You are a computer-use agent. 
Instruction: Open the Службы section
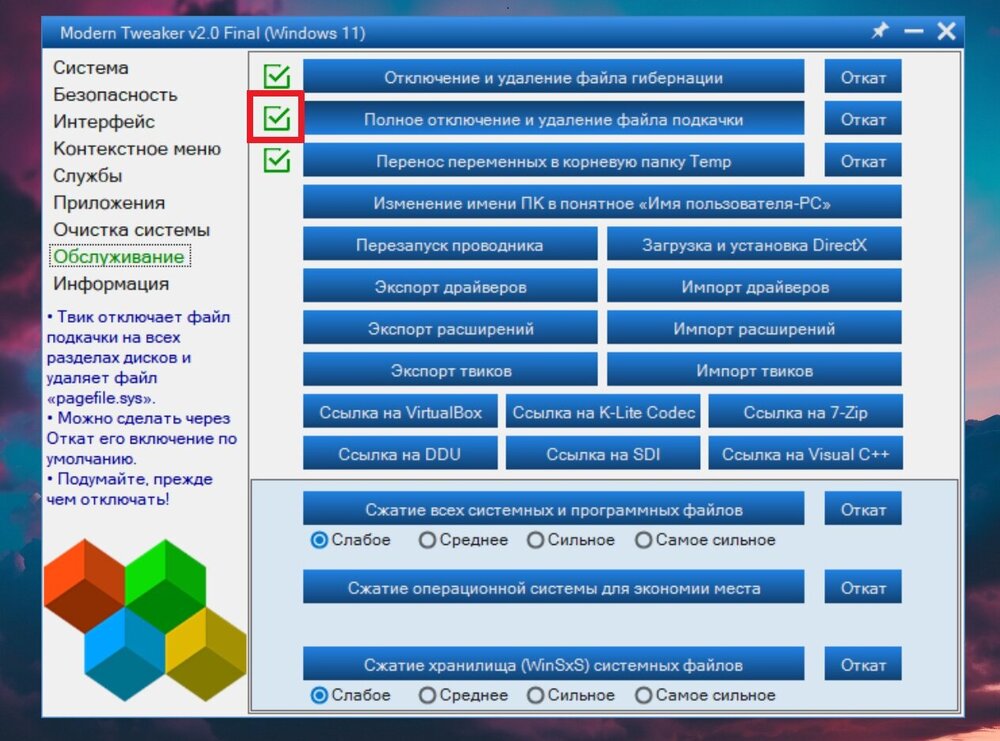pyautogui.click(x=87, y=175)
